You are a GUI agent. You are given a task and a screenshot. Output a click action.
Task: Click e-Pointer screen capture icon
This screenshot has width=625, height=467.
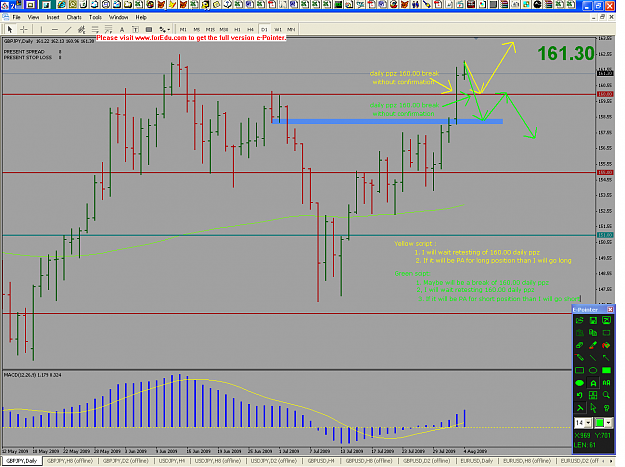click(x=606, y=320)
